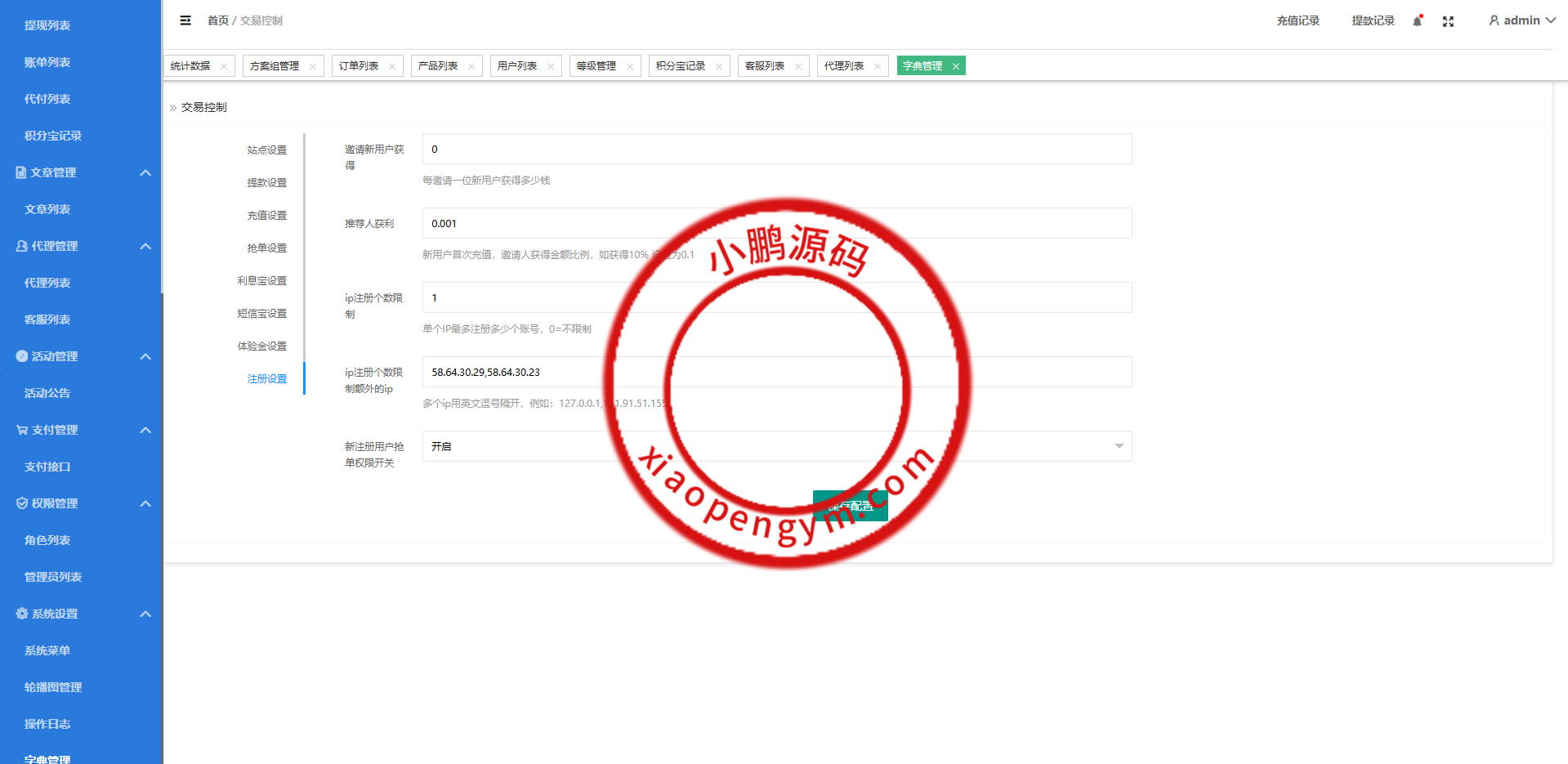Click the 支付管理 shopping cart icon
The height and width of the screenshot is (764, 1568).
[x=20, y=430]
